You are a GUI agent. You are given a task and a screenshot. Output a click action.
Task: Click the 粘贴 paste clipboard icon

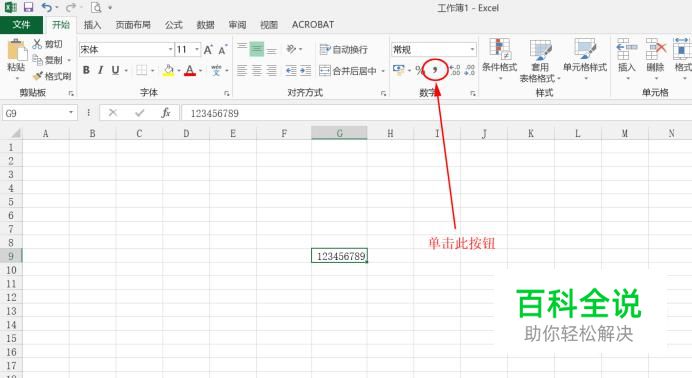(16, 50)
